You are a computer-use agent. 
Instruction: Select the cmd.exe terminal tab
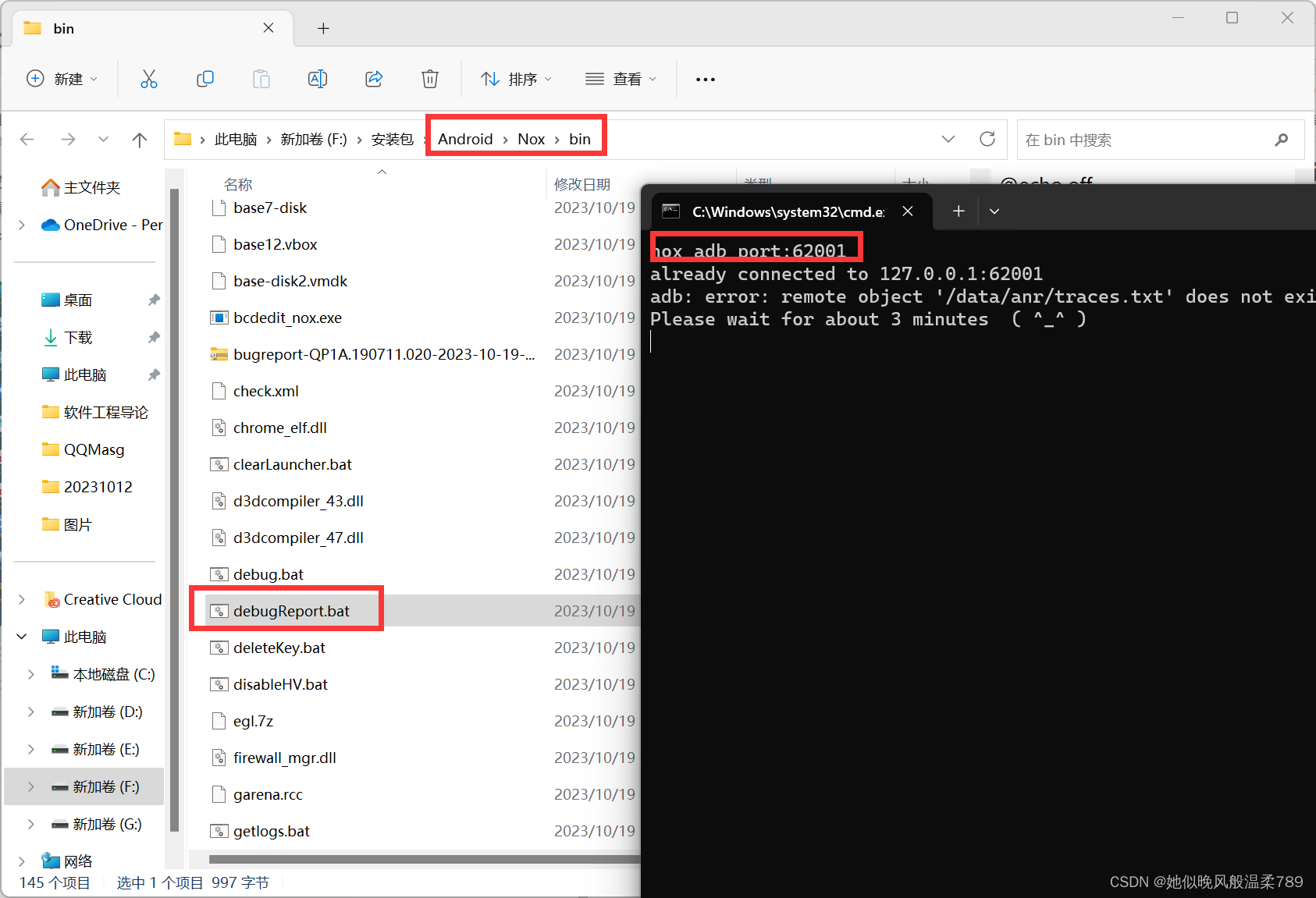point(791,211)
